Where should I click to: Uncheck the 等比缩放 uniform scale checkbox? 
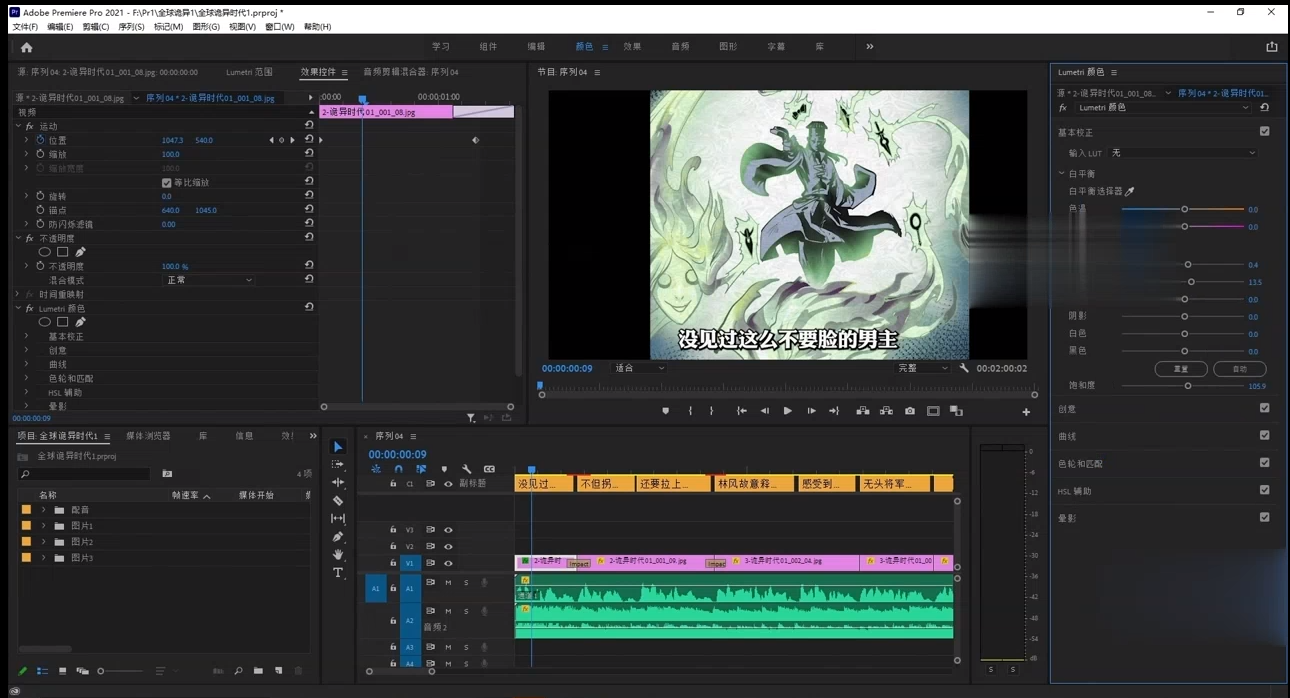(166, 183)
